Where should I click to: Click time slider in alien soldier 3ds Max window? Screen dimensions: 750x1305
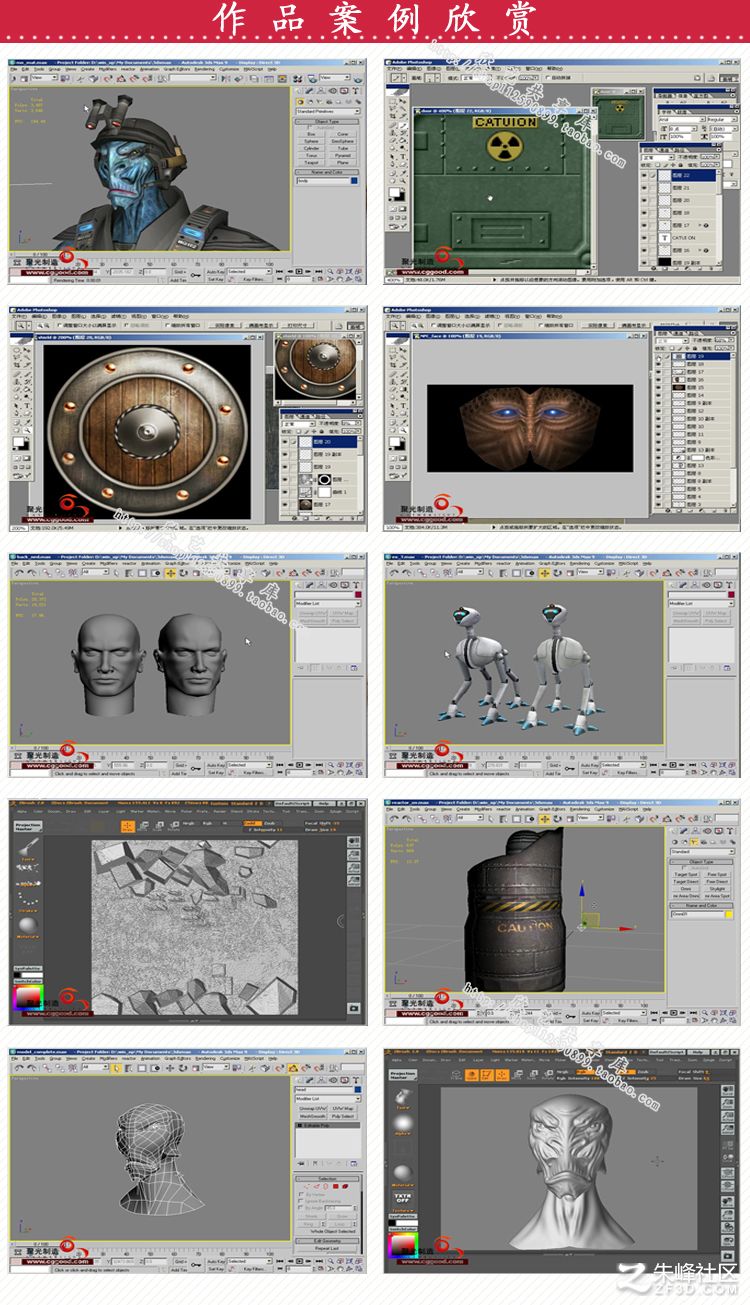pyautogui.click(x=40, y=254)
